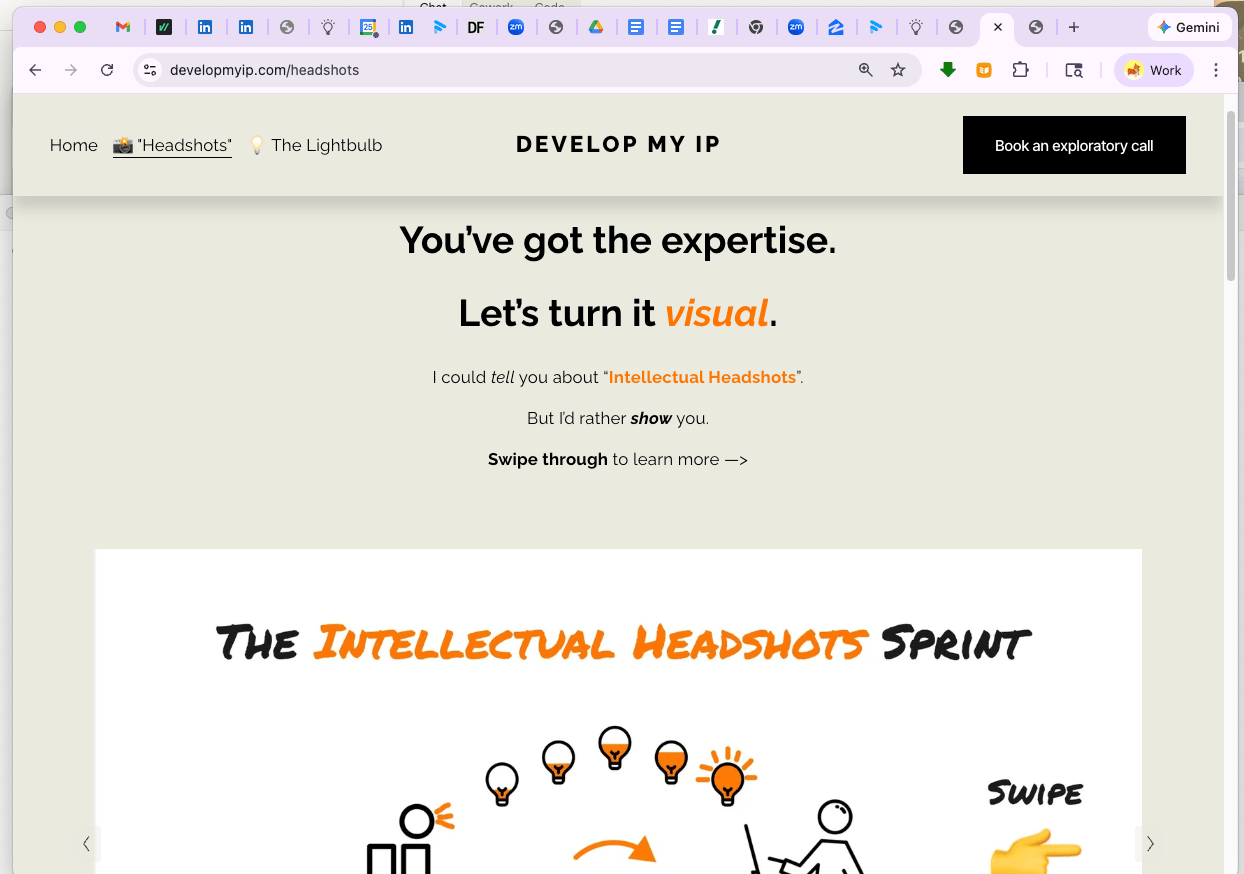1244x874 pixels.
Task: Open a new tab with plus button
Action: (x=1074, y=28)
